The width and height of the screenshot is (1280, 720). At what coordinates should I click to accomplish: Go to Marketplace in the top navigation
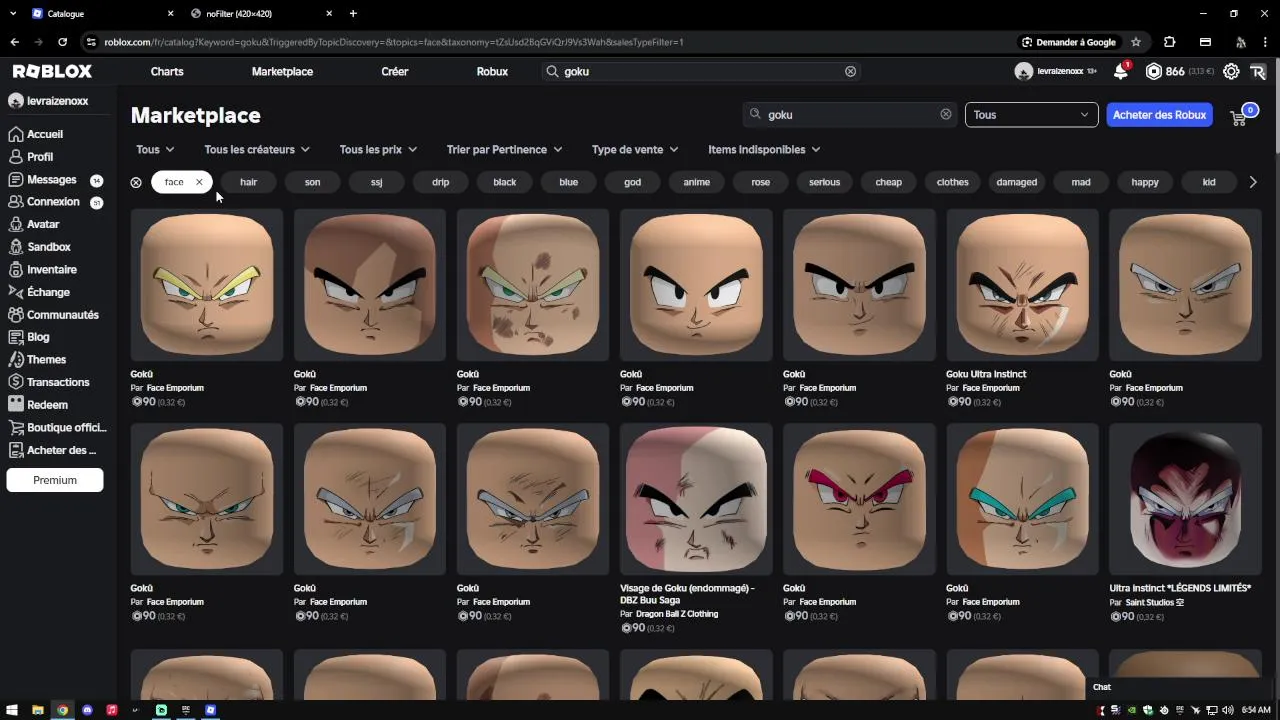coord(282,72)
